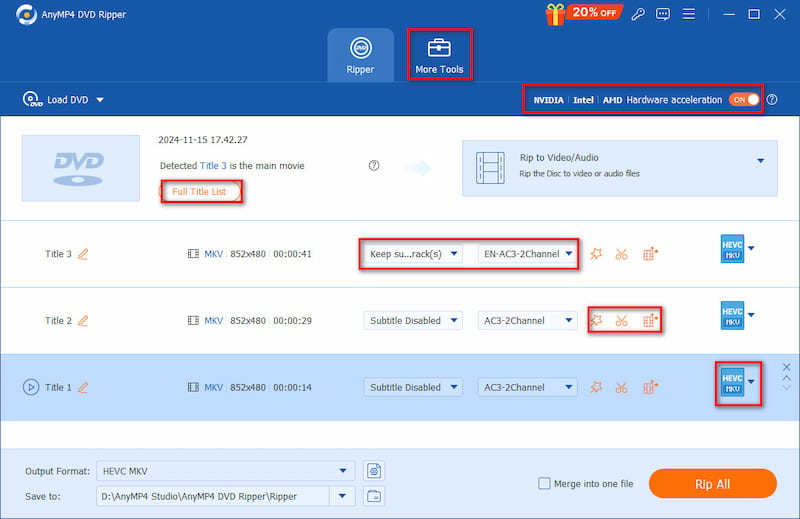Open the scissors cut tool for Title 1

click(621, 387)
